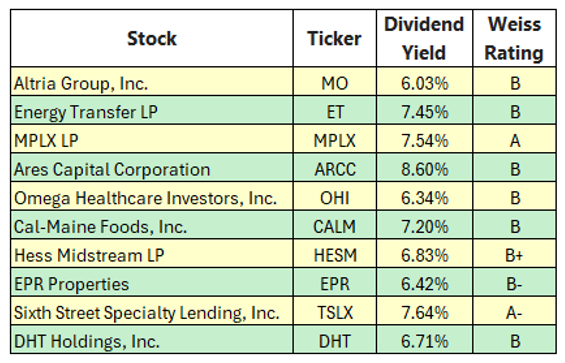
Task: Select the B+ rating for Hess Midstream
Action: tap(514, 253)
